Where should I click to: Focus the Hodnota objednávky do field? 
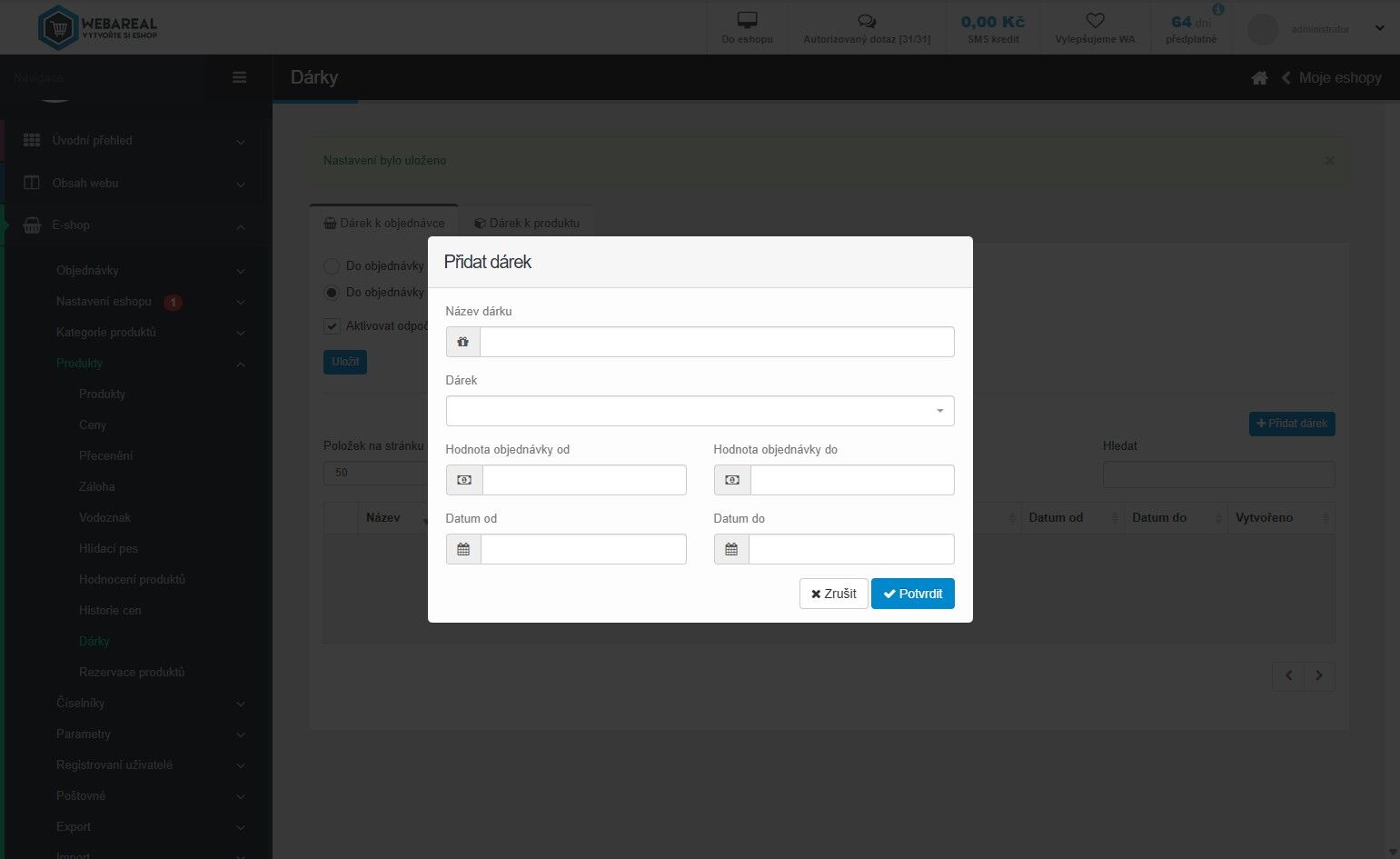[x=852, y=480]
